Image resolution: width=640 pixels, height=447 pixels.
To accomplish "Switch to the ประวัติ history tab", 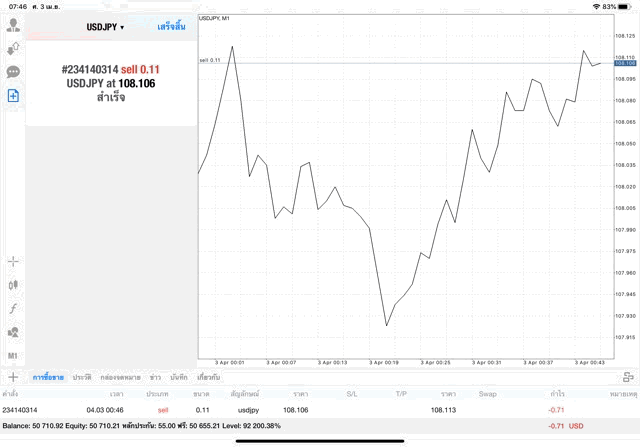I will pyautogui.click(x=81, y=377).
